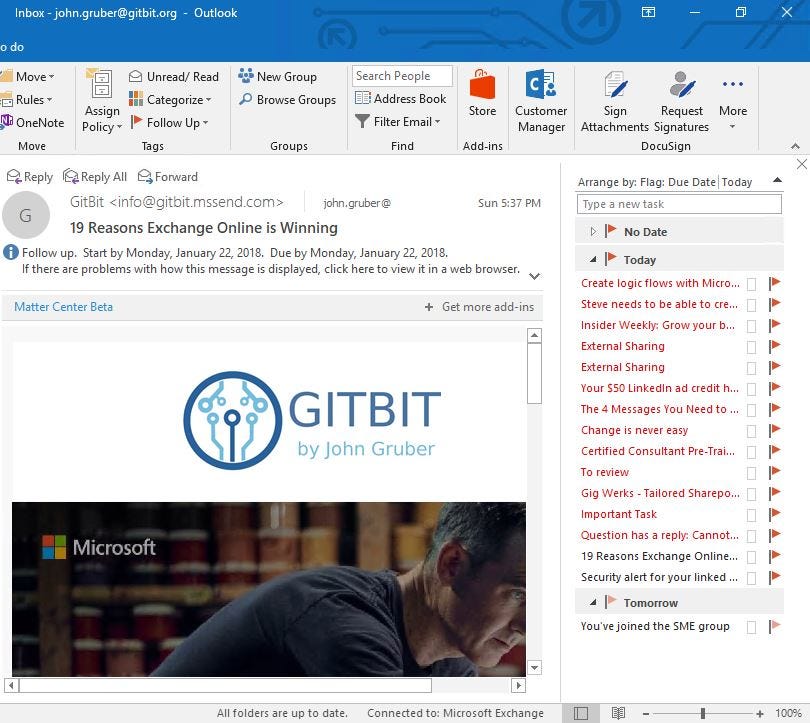Click view in web browser info message

[270, 269]
